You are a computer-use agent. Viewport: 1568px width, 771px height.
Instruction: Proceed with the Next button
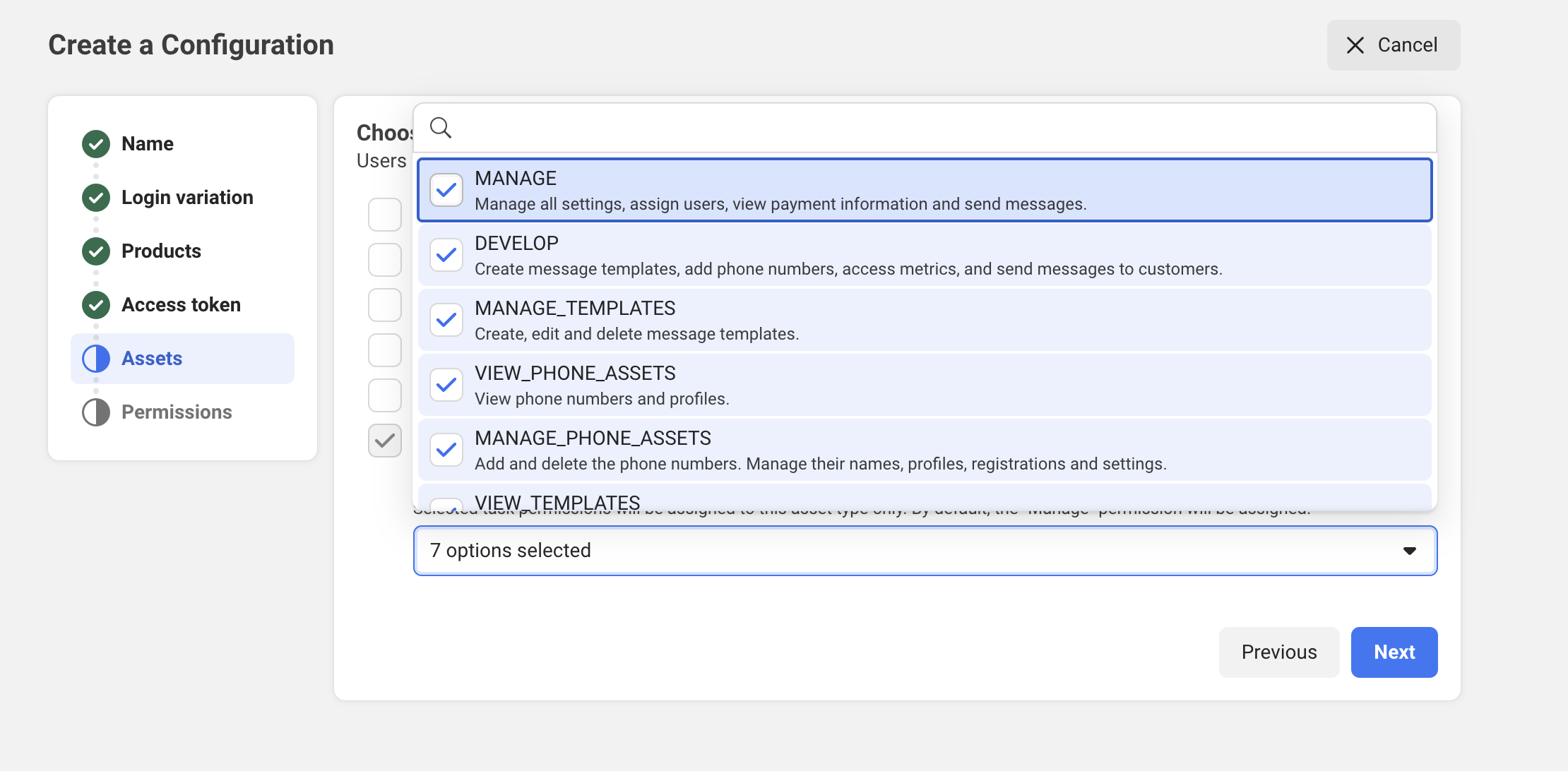pos(1394,652)
